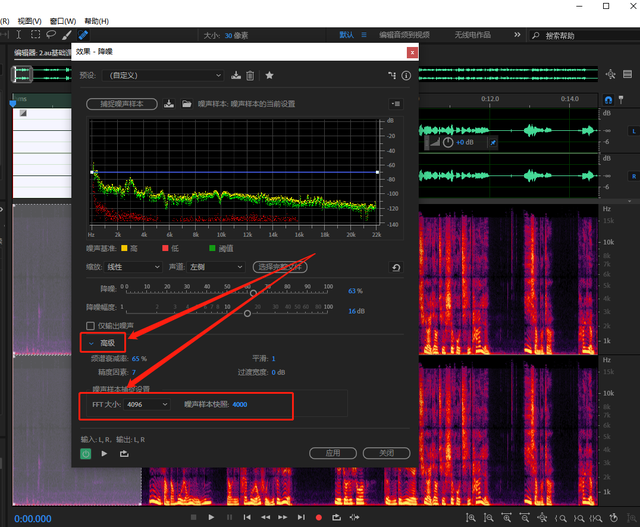
Task: Click the 降噪 noise reduction slider handle
Action: pyautogui.click(x=253, y=291)
